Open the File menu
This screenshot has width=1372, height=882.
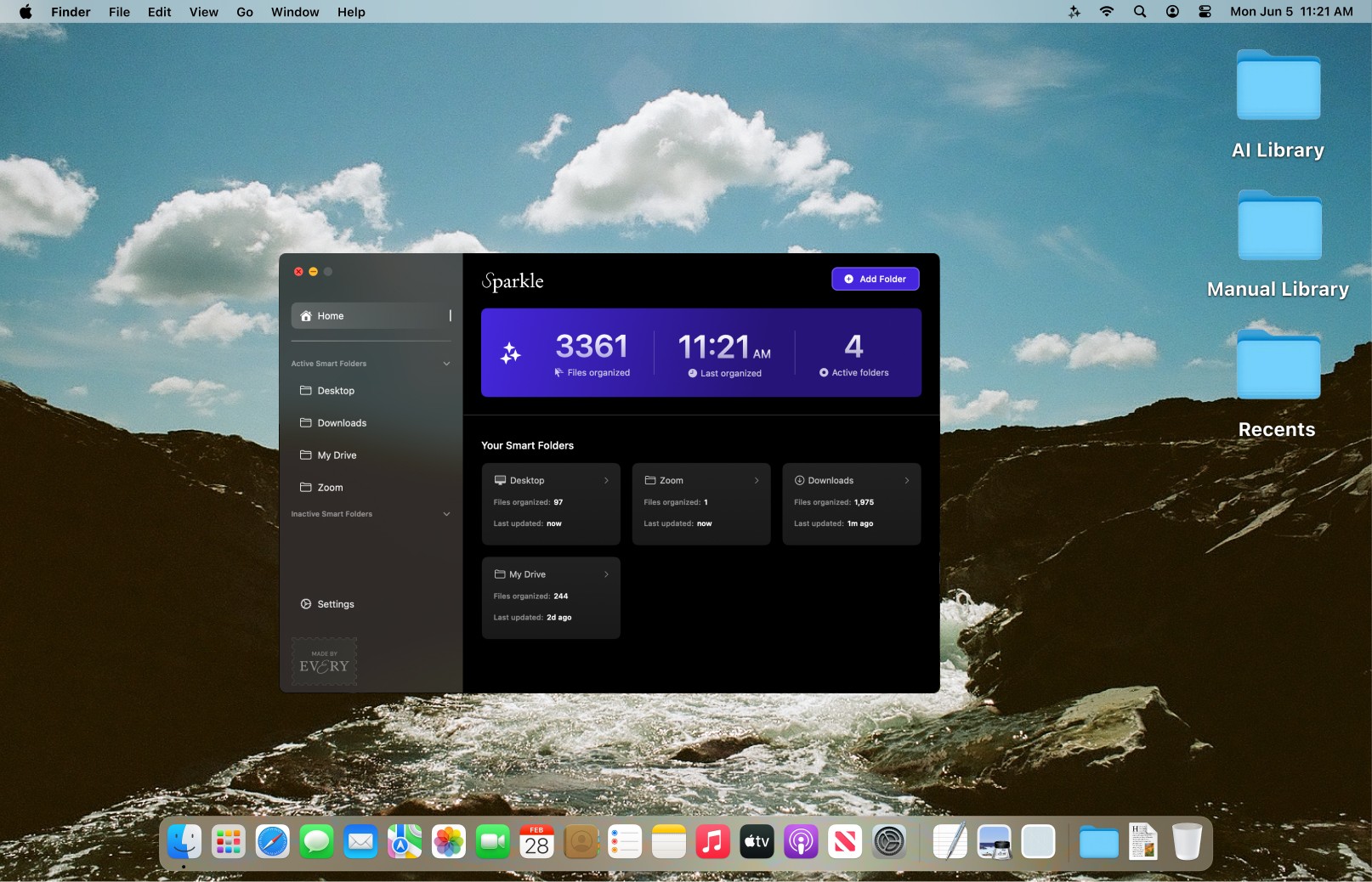tap(119, 12)
